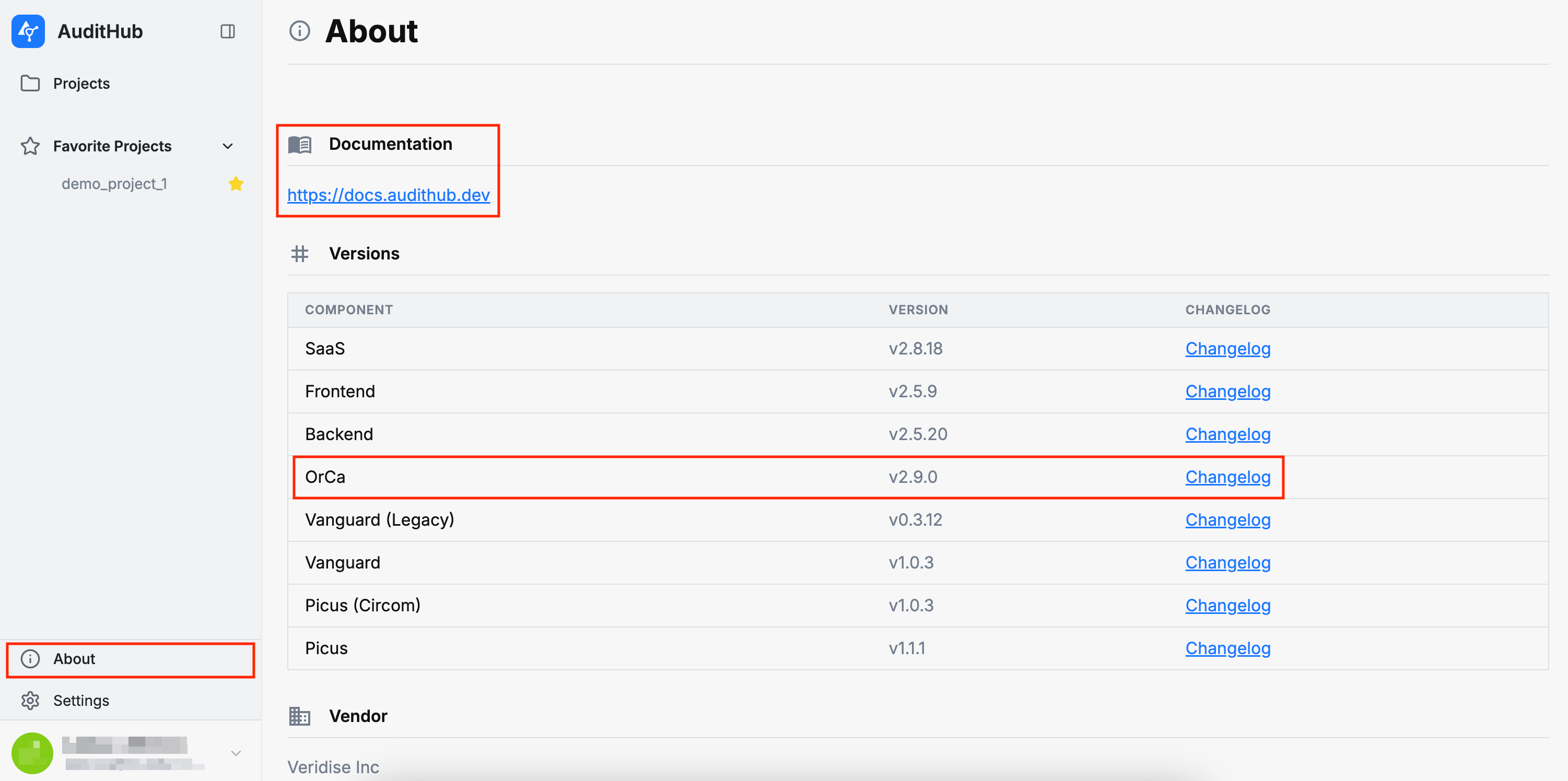Click the AuditHub logo icon
Screen dimensions: 1568x781
point(28,31)
